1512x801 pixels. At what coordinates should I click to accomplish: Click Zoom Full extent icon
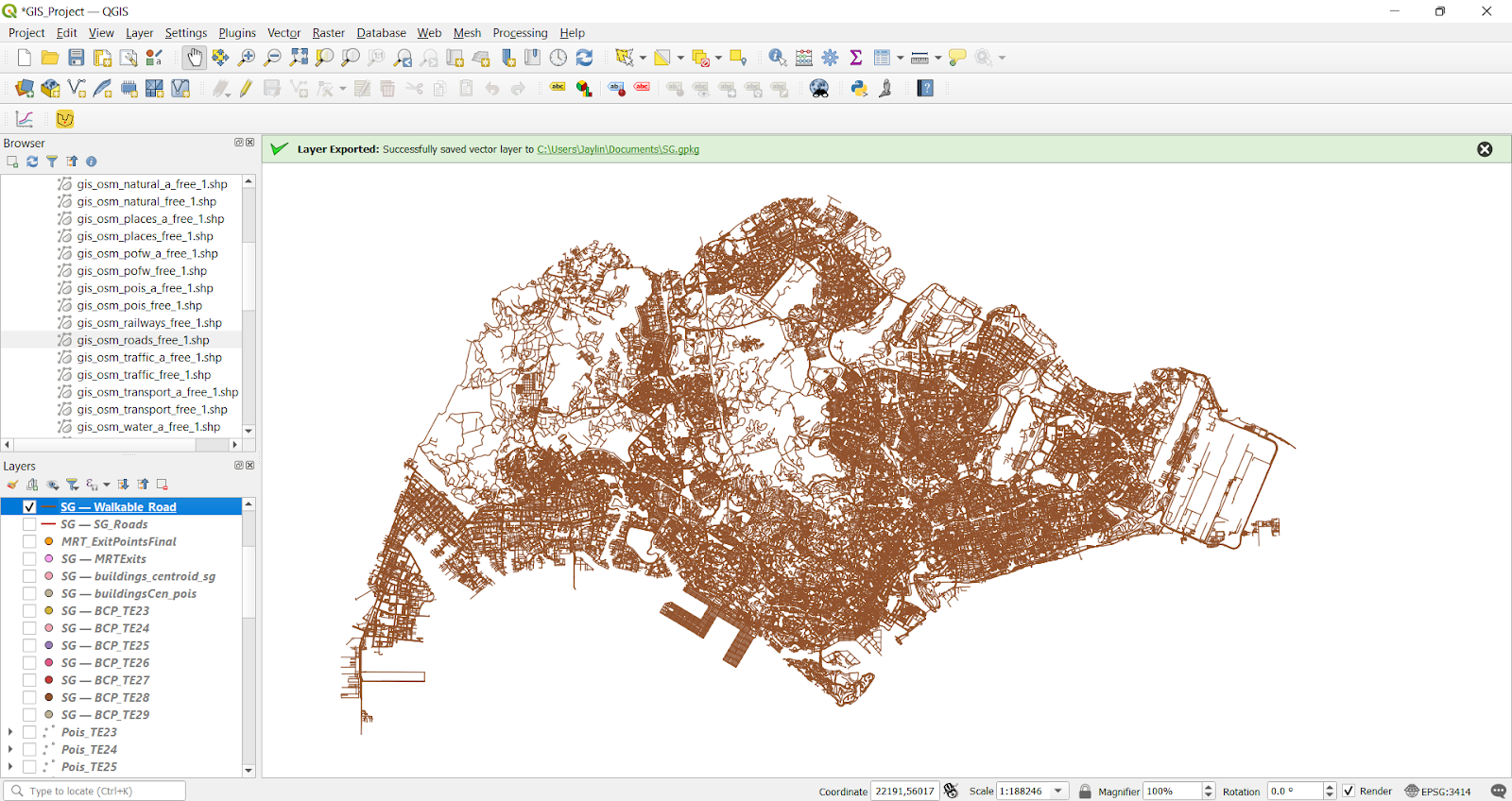299,58
